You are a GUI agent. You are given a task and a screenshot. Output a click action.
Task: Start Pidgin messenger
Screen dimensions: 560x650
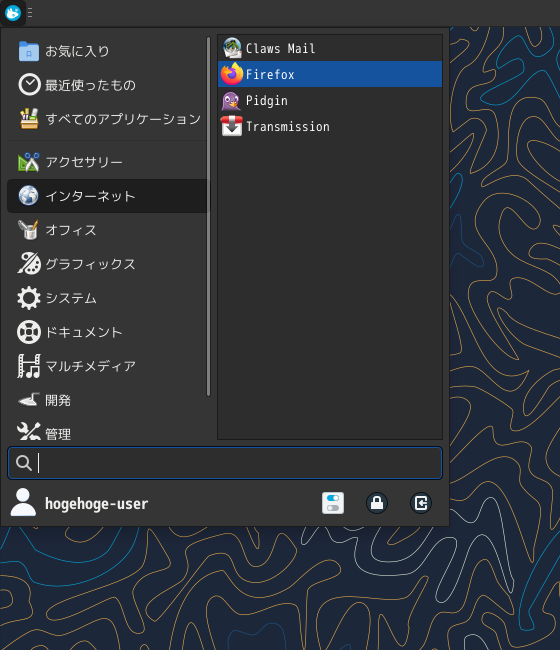(x=330, y=100)
